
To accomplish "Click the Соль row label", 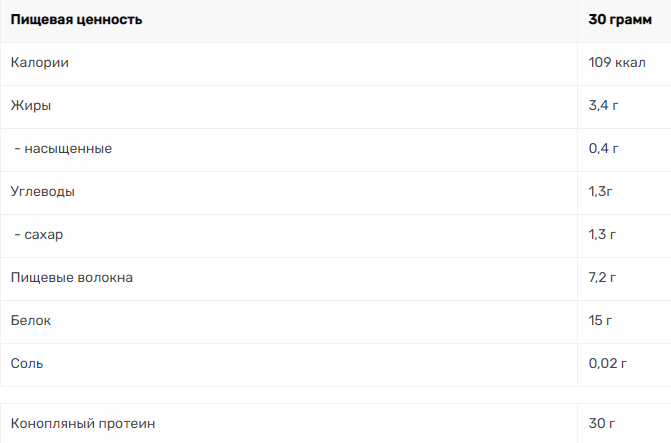I will pyautogui.click(x=27, y=363).
